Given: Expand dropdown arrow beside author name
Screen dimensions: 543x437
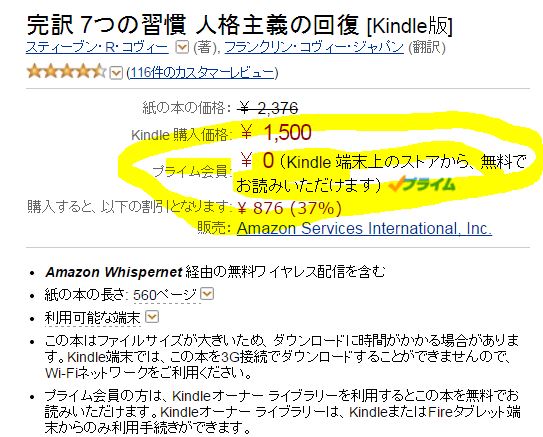Looking at the screenshot, I should 182,47.
